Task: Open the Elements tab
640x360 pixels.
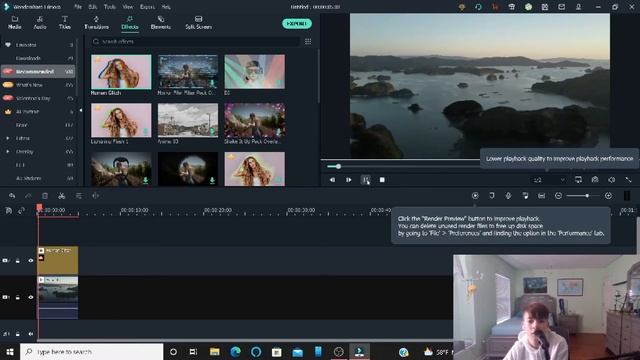Action: click(x=161, y=22)
